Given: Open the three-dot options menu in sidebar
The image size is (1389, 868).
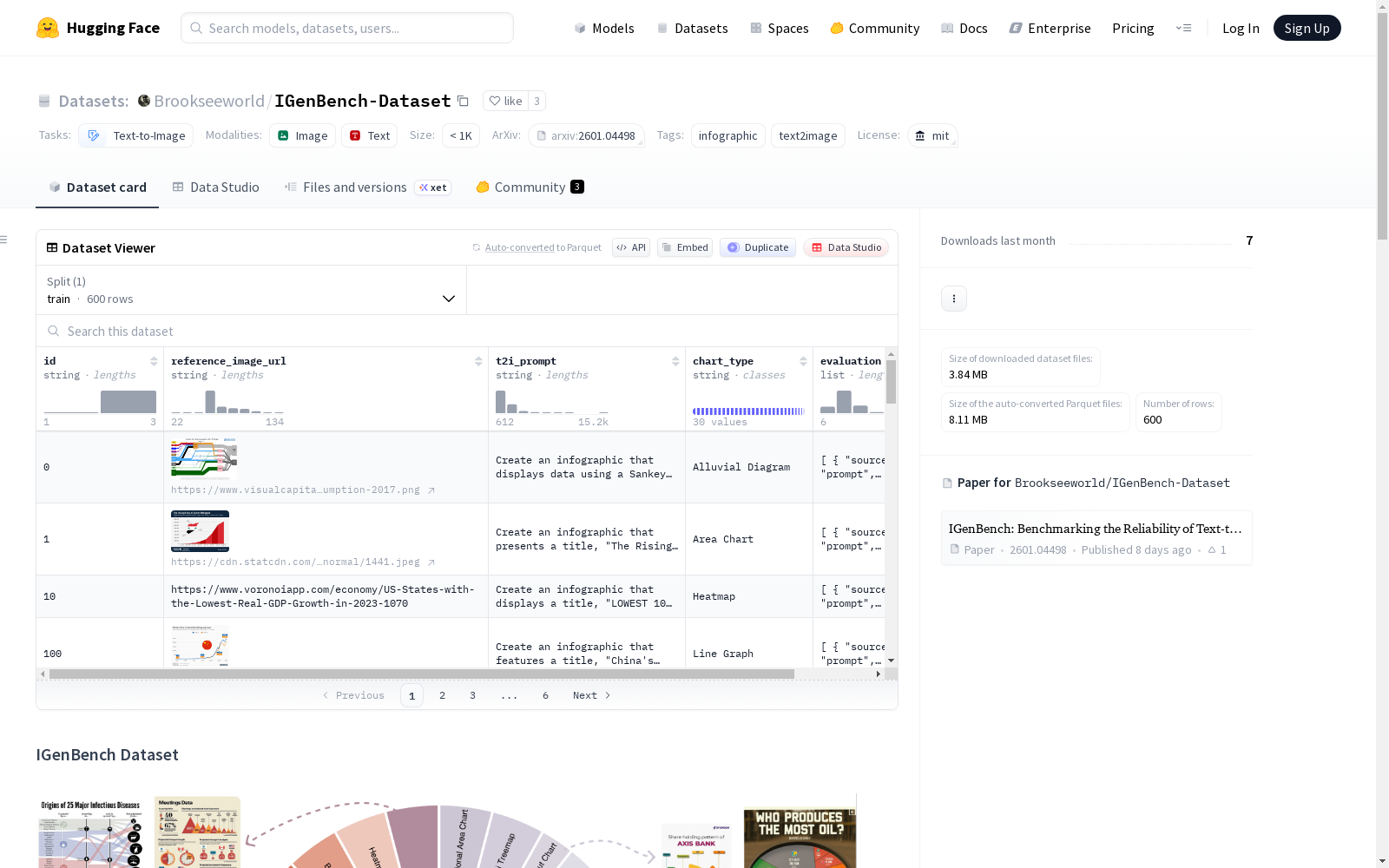Looking at the screenshot, I should tap(954, 299).
